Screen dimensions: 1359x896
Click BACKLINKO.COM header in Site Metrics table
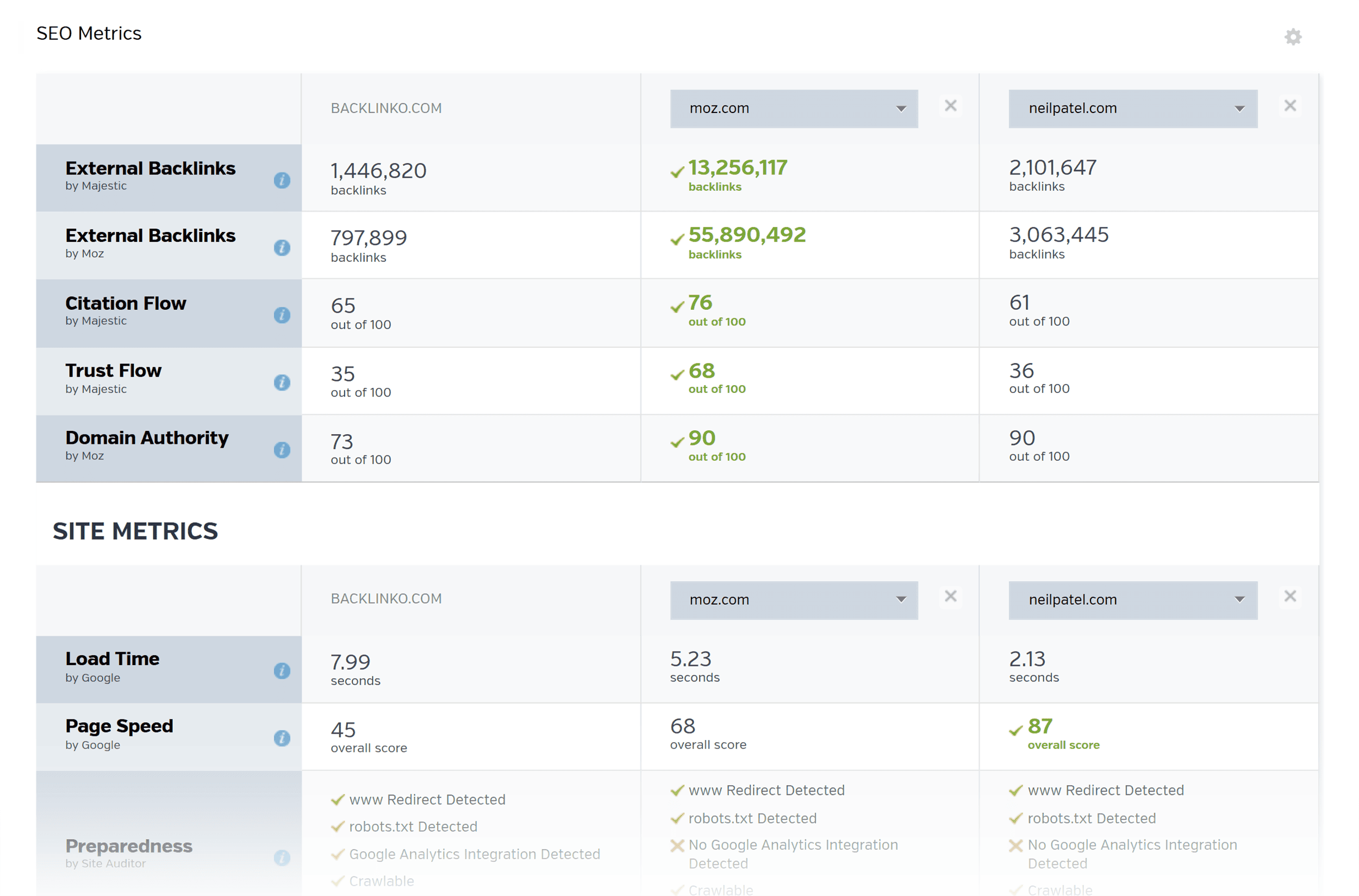point(386,599)
